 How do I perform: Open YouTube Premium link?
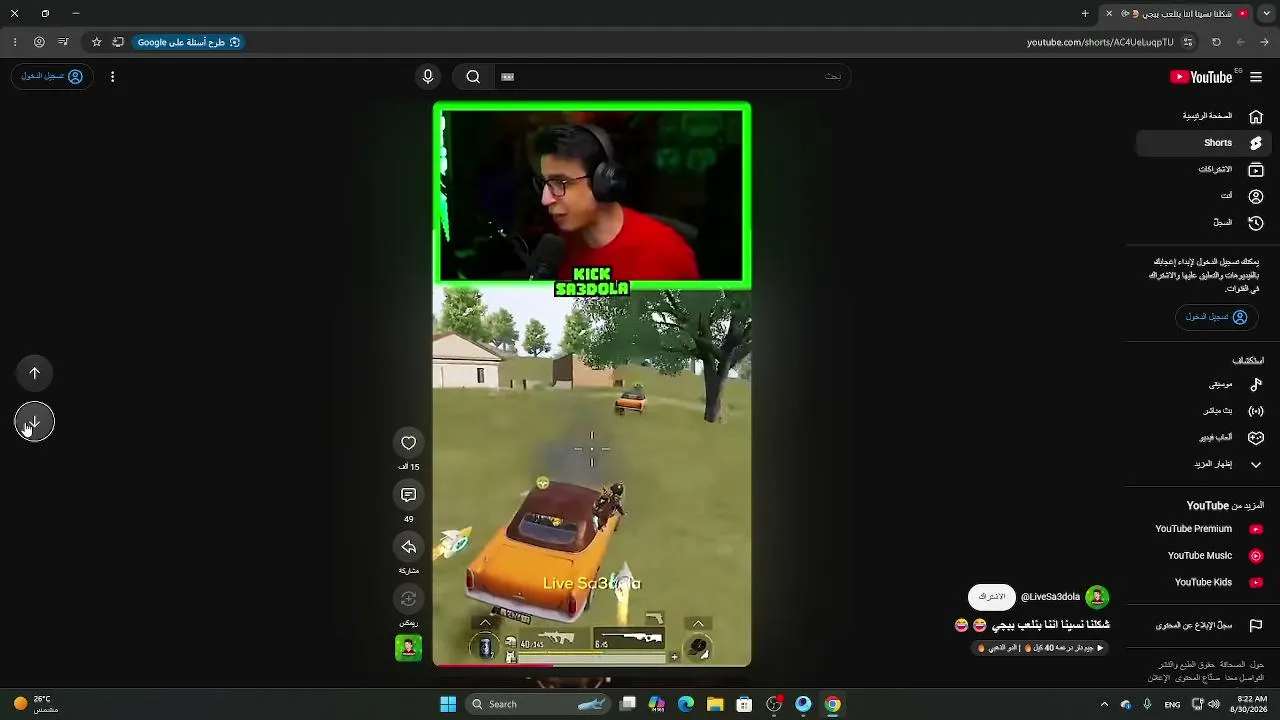tap(1204, 529)
